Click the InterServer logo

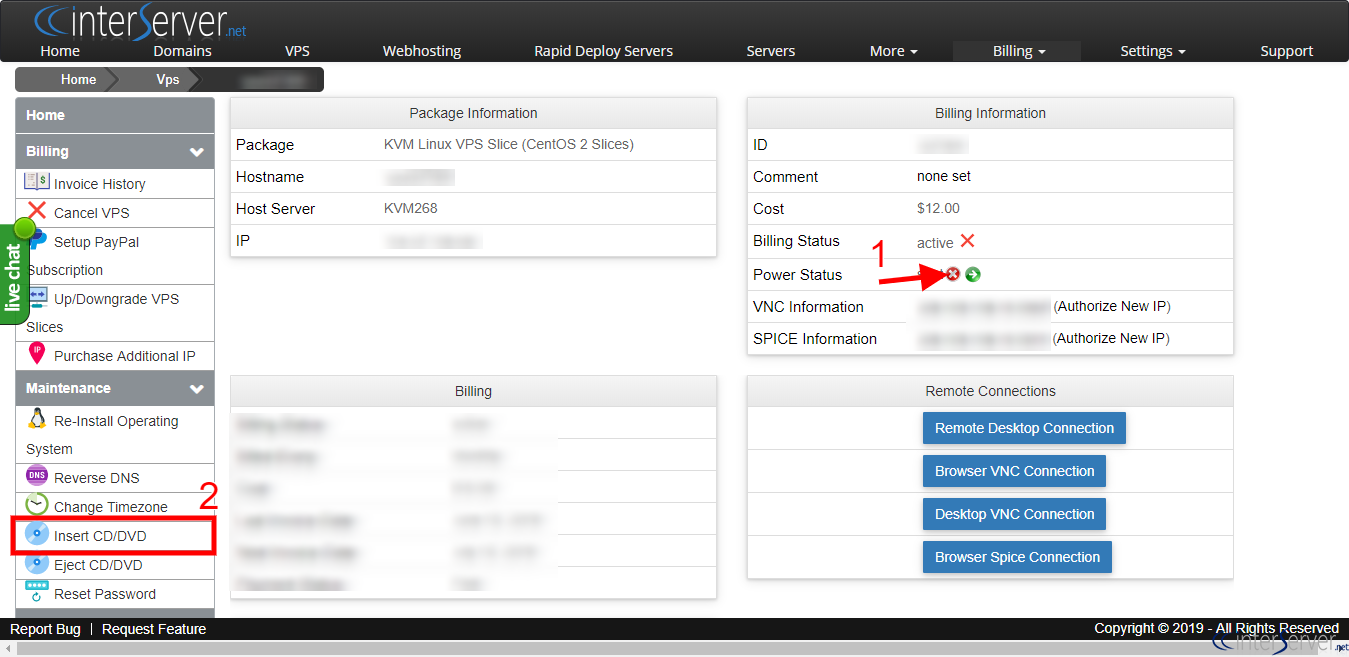point(140,22)
